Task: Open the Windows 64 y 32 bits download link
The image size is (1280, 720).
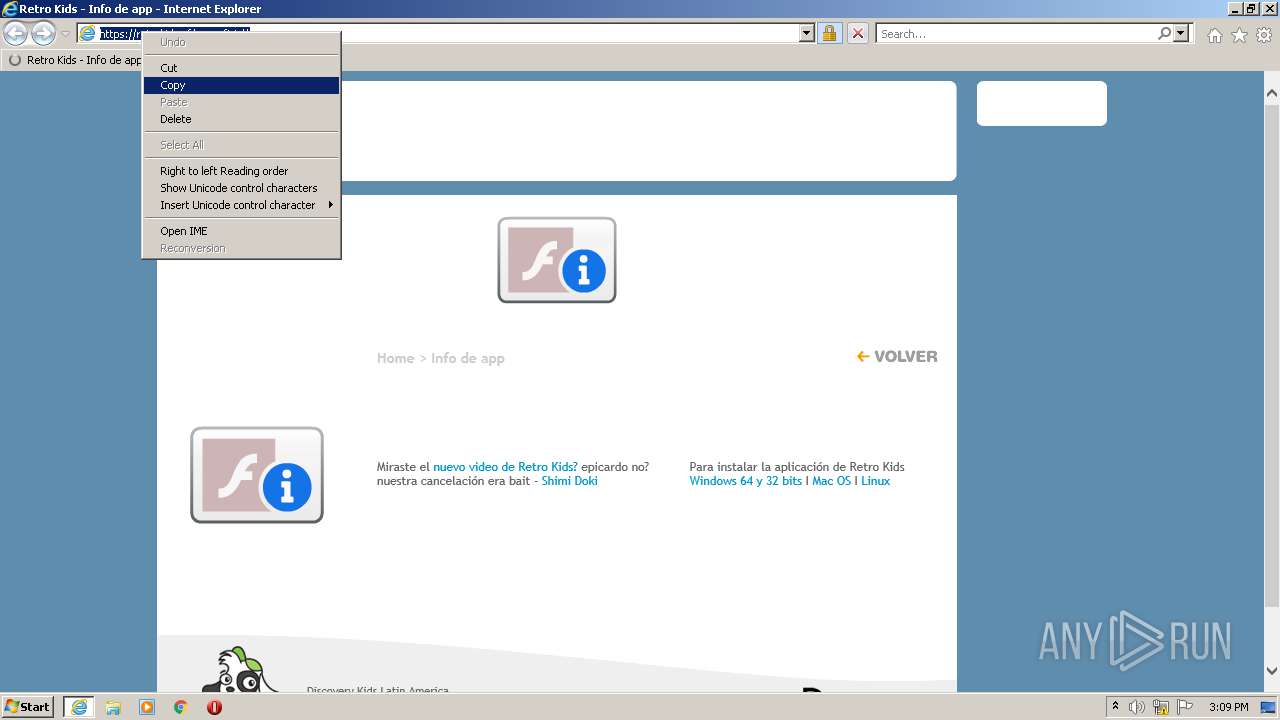Action: coord(745,481)
